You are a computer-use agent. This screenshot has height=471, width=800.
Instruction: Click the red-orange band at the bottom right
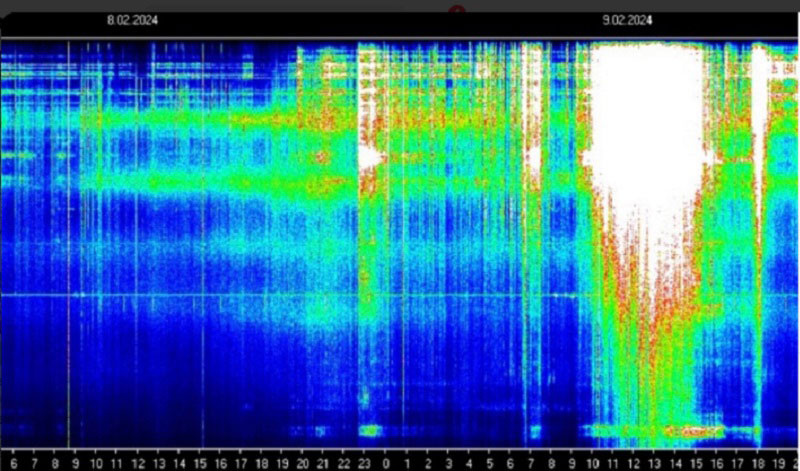pos(690,432)
